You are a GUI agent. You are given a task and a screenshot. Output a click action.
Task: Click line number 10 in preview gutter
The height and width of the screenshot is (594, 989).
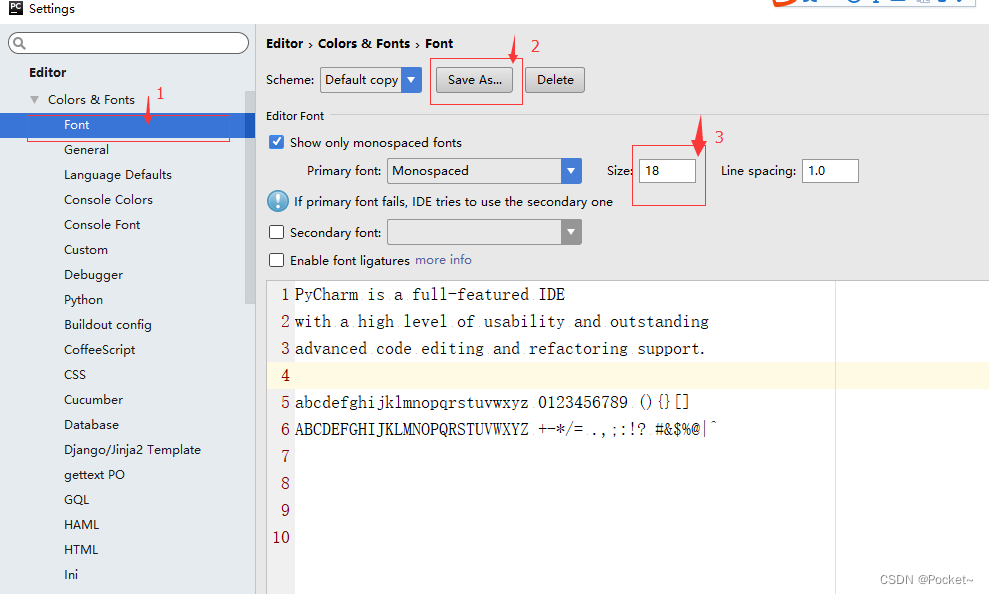281,537
